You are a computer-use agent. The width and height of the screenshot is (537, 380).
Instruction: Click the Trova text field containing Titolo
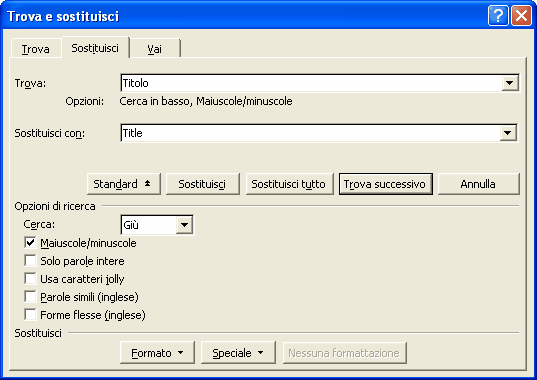tap(311, 83)
